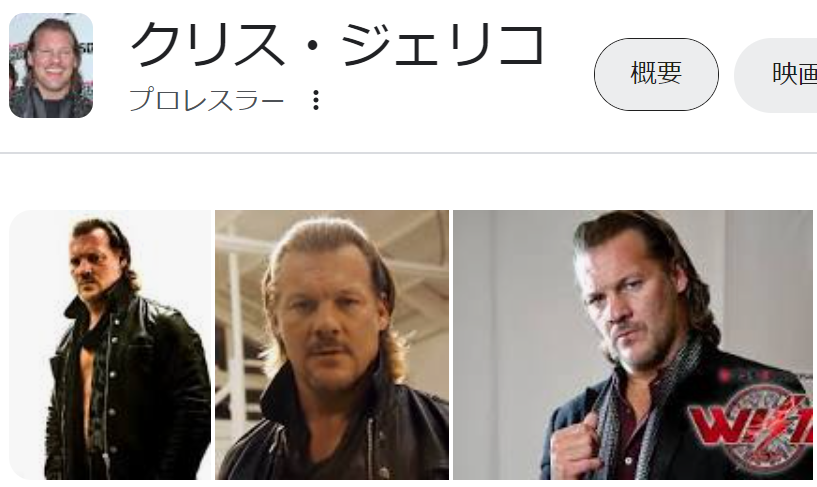Click the プロレスラー subtitle text
Screen dimensions: 817x487
click(x=207, y=100)
